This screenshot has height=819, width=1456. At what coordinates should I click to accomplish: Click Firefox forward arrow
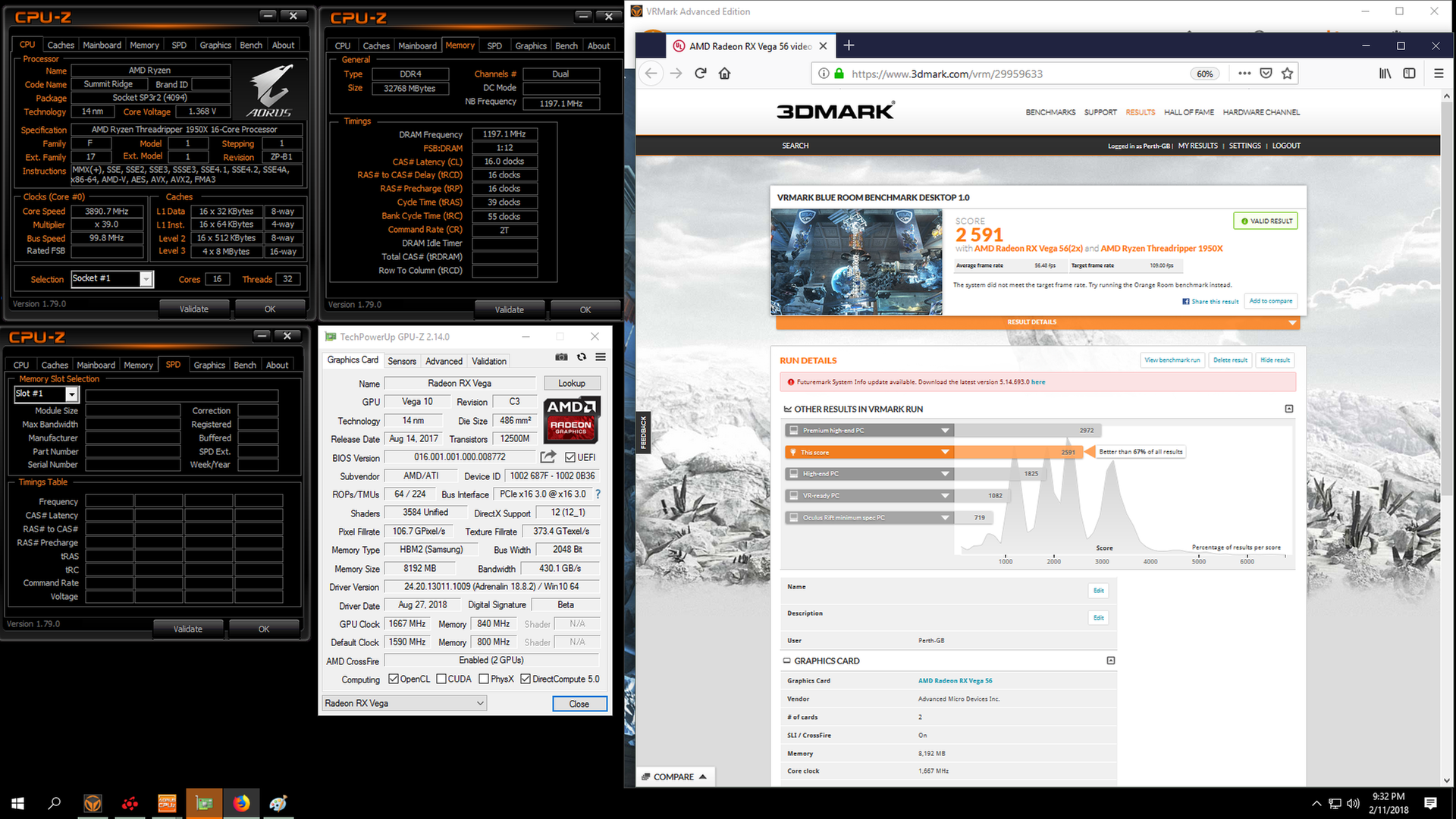coord(676,74)
